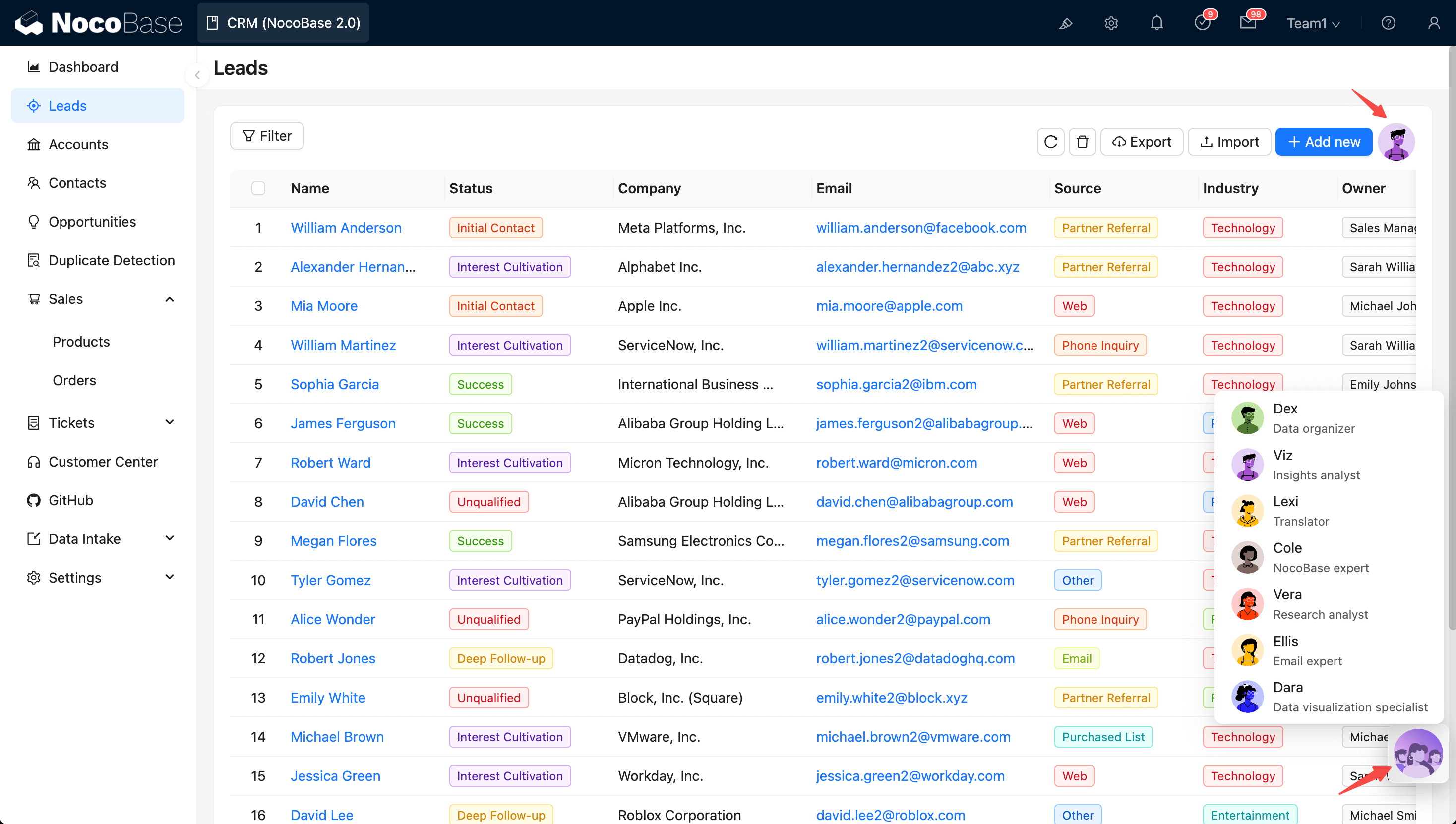Go to Opportunities in the sidebar
This screenshot has height=824, width=1456.
coord(92,221)
